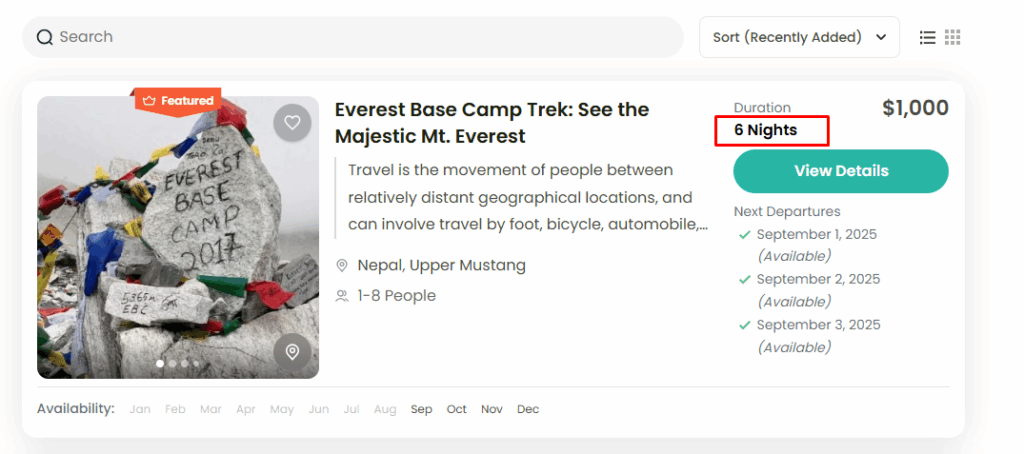Click the Everest Base Camp photo thumbnail
1024x454 pixels.
pos(178,237)
